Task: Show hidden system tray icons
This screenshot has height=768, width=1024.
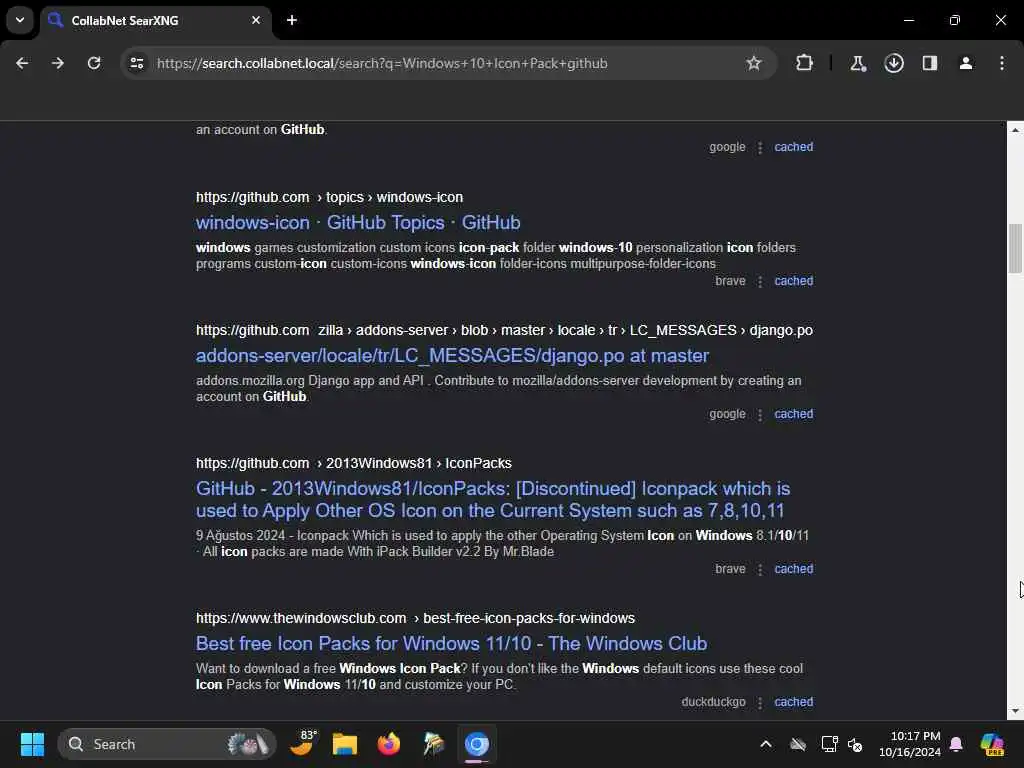Action: 765,744
